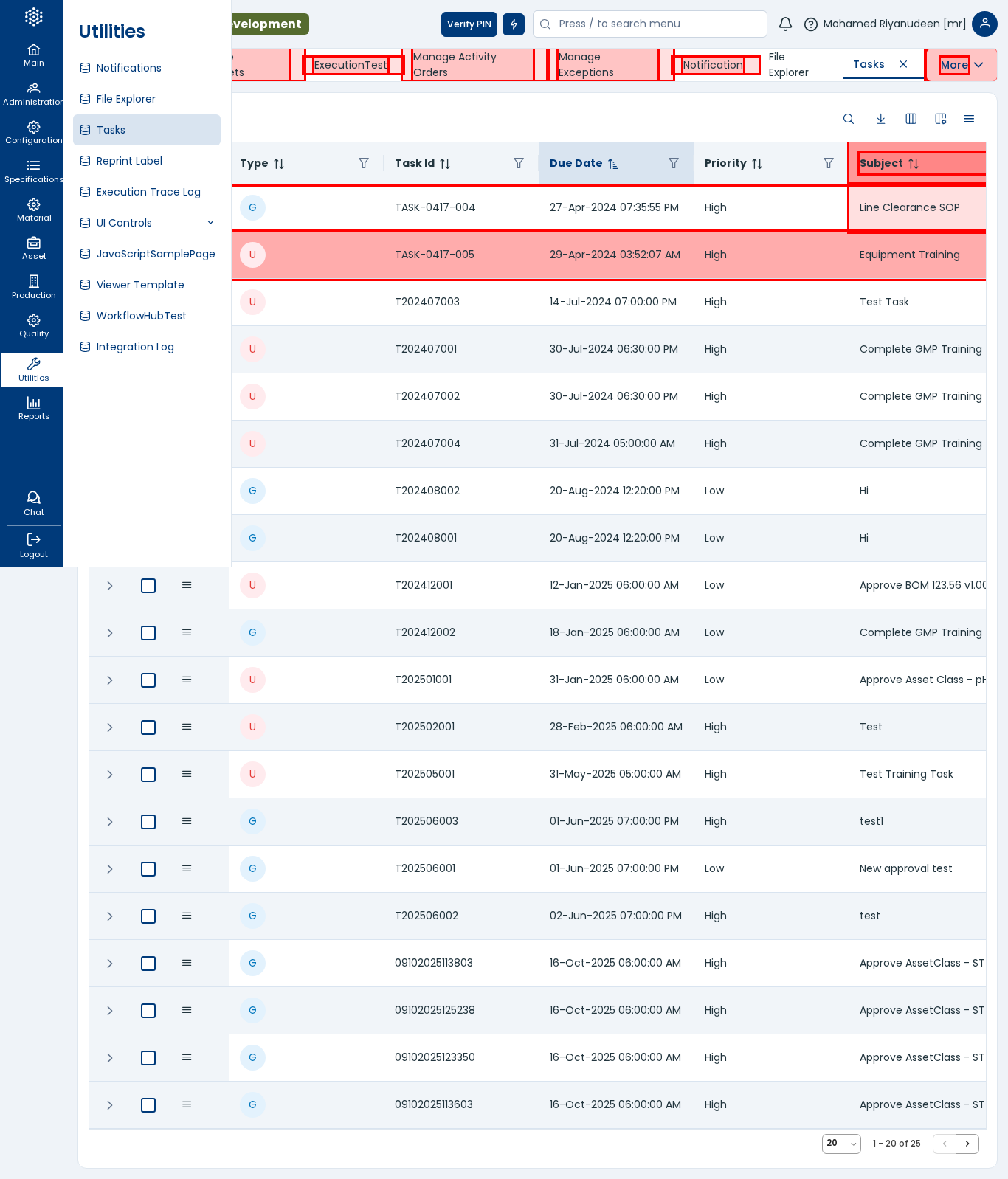Click the notifications bell icon
1008x1179 pixels.
click(x=785, y=24)
